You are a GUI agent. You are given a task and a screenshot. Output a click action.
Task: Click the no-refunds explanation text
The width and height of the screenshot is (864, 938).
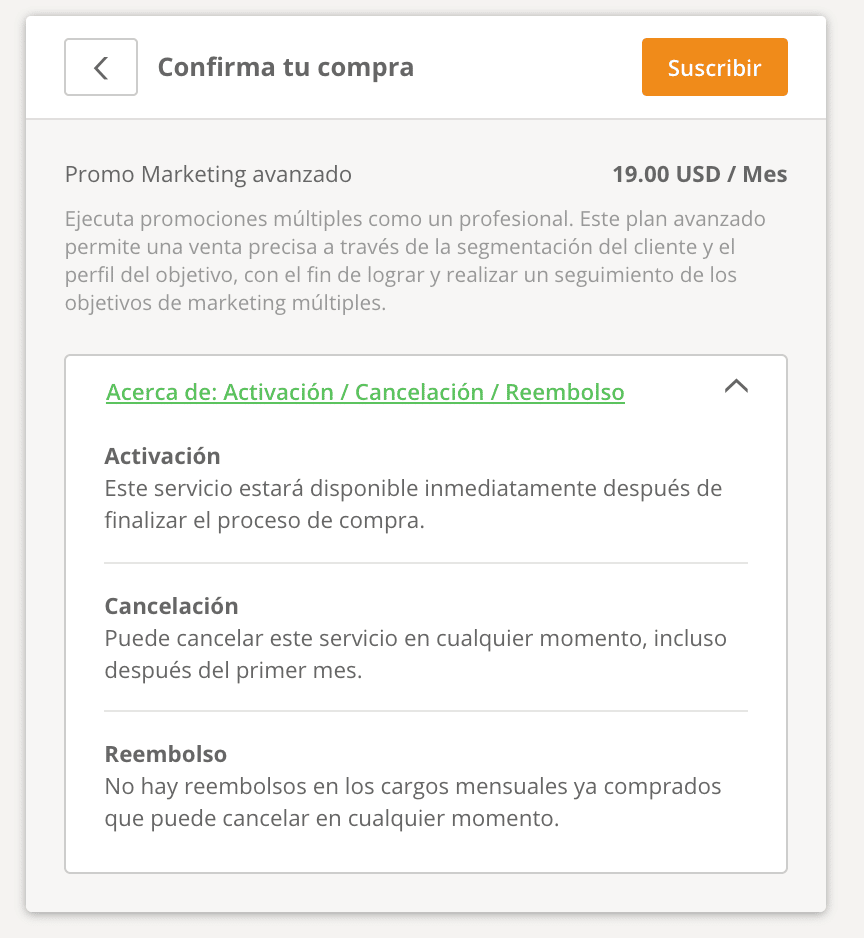click(412, 803)
